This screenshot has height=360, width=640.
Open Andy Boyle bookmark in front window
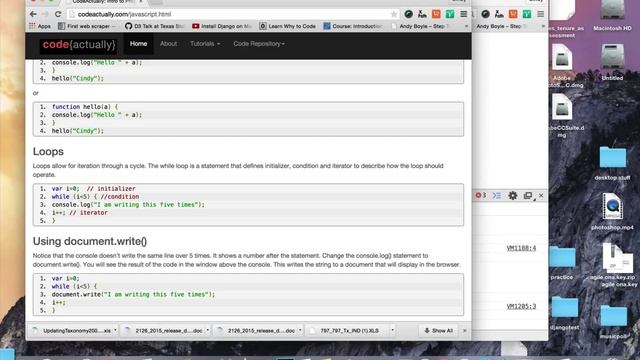click(420, 26)
